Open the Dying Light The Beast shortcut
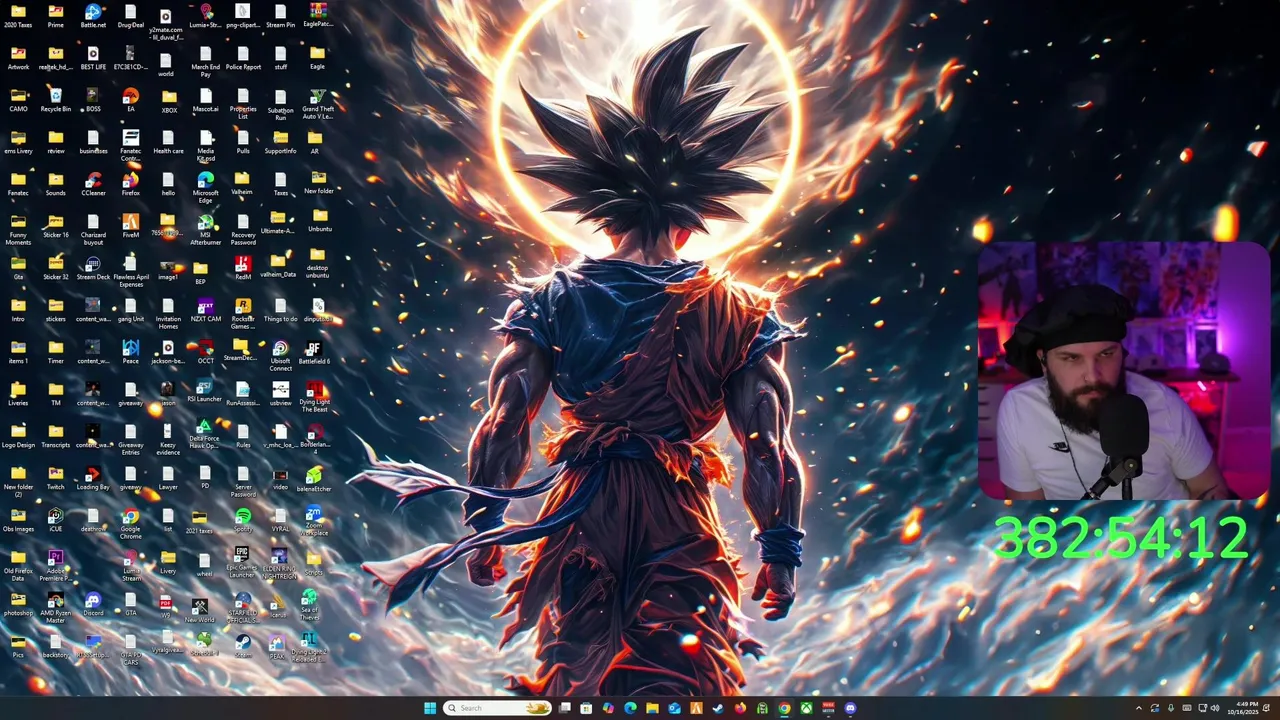Viewport: 1280px width, 720px height. coord(315,397)
